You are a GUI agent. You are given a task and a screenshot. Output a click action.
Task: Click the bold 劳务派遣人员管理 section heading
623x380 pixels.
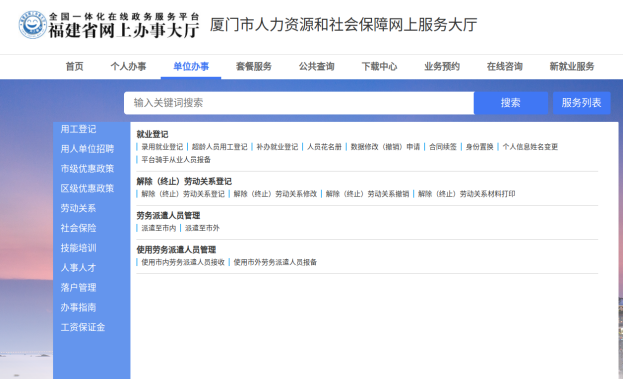click(168, 215)
